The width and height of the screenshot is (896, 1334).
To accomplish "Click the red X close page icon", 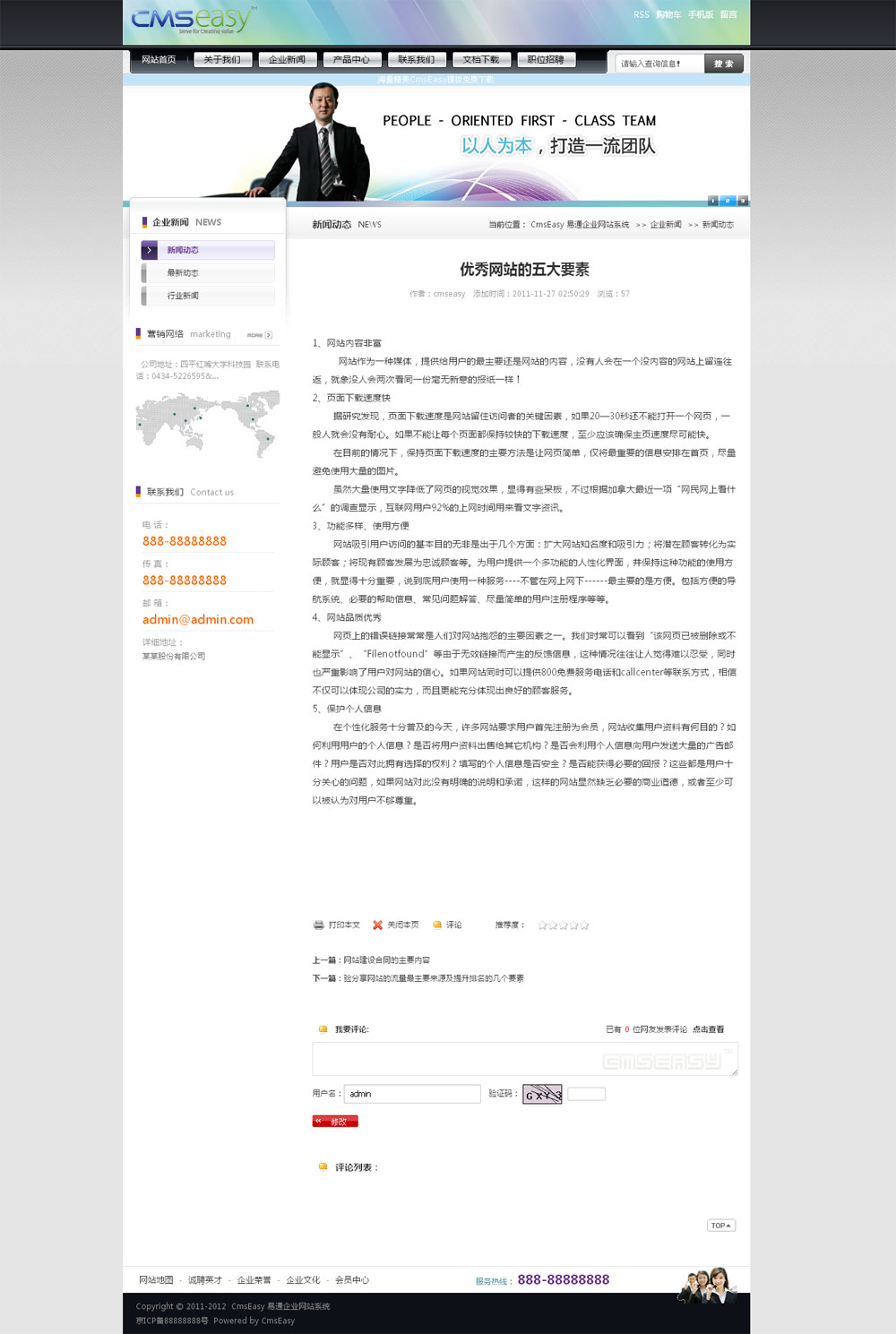I will [x=378, y=925].
